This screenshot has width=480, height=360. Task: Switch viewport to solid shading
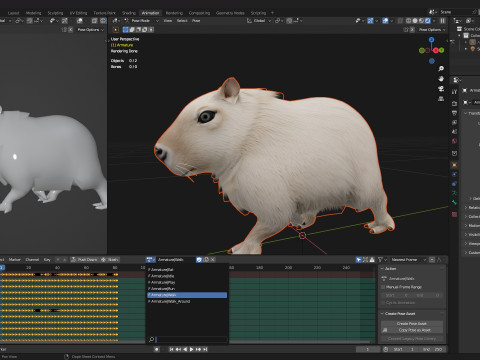point(415,21)
